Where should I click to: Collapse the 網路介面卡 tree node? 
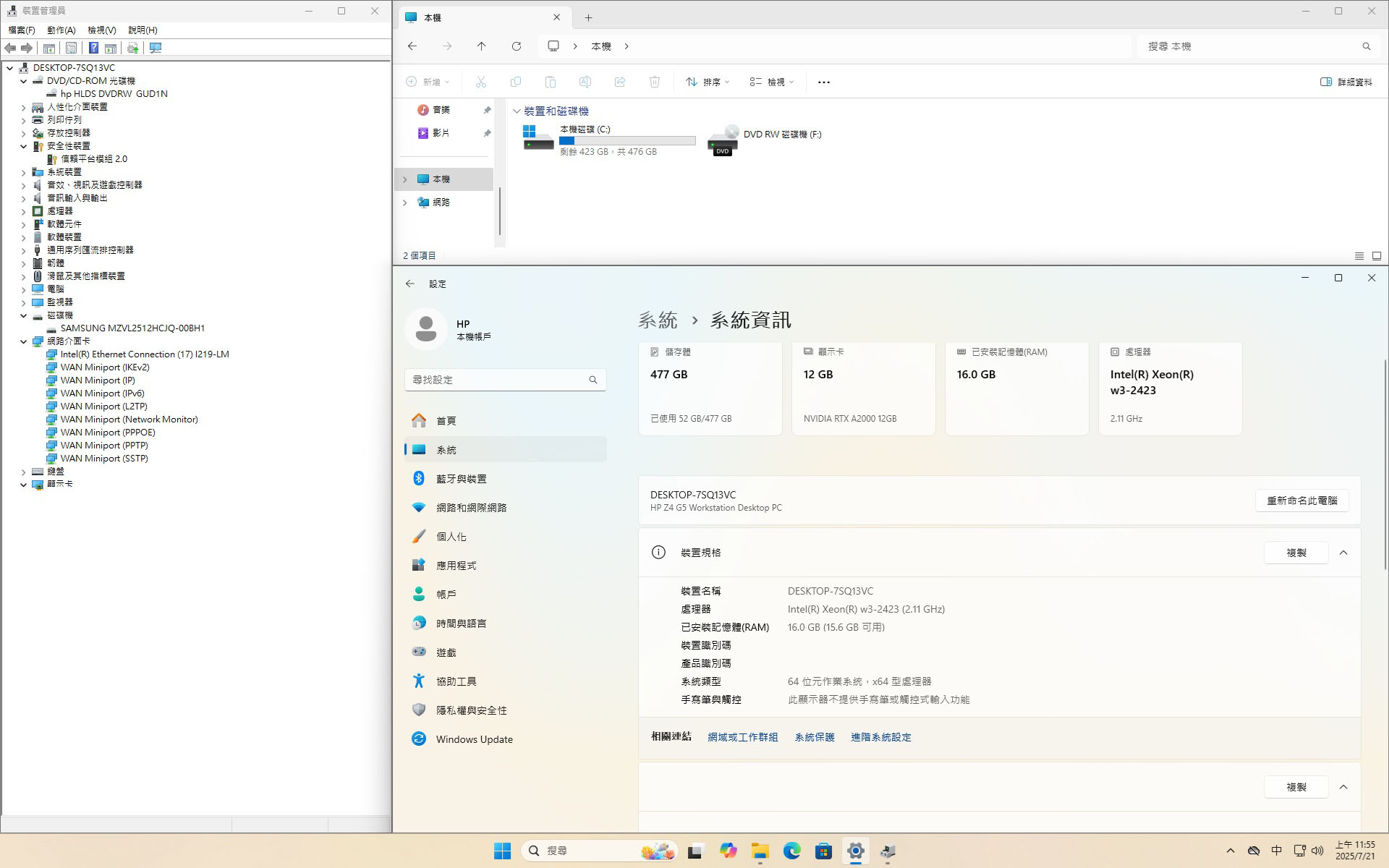(23, 341)
